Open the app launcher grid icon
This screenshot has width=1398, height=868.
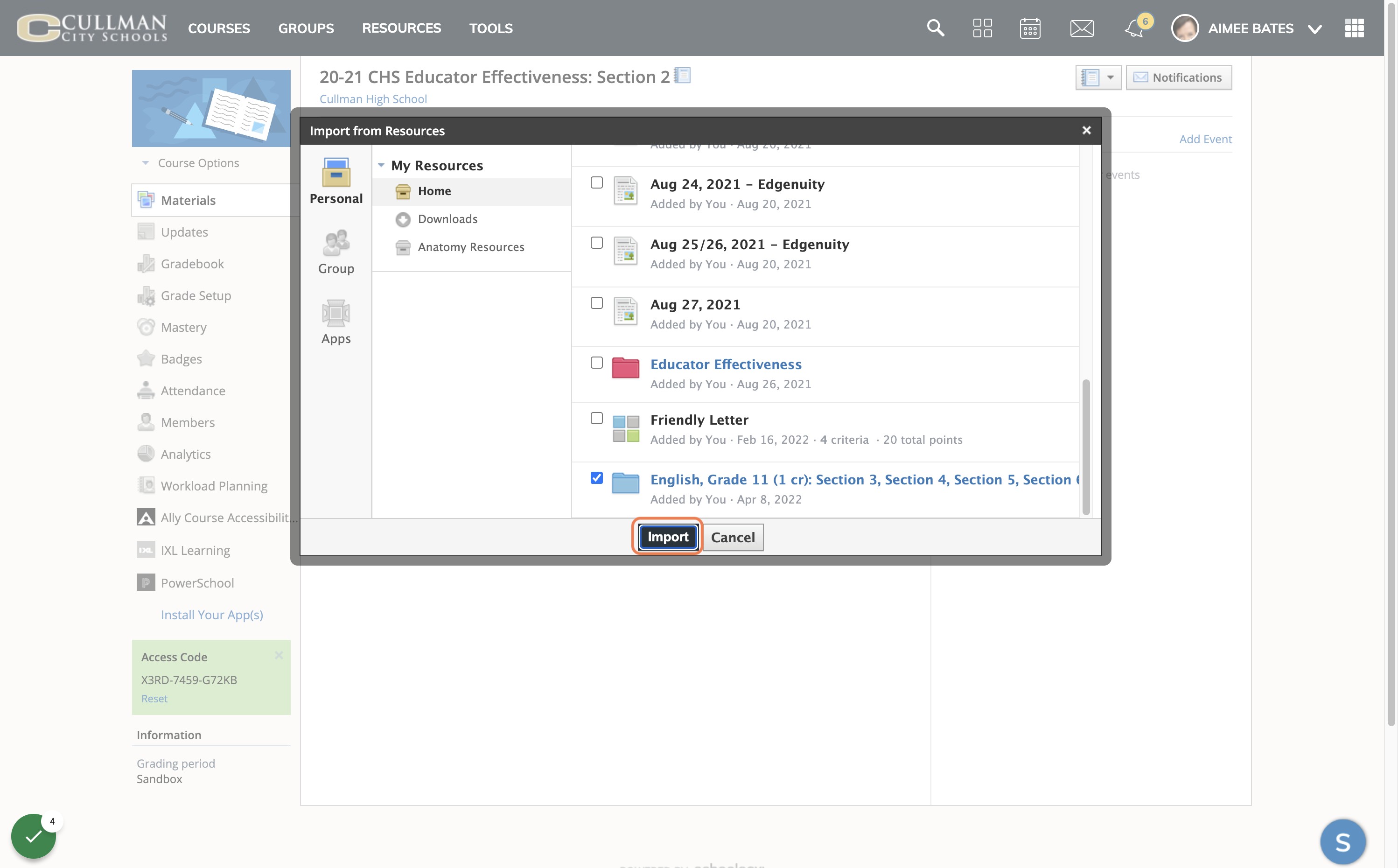pyautogui.click(x=1355, y=28)
